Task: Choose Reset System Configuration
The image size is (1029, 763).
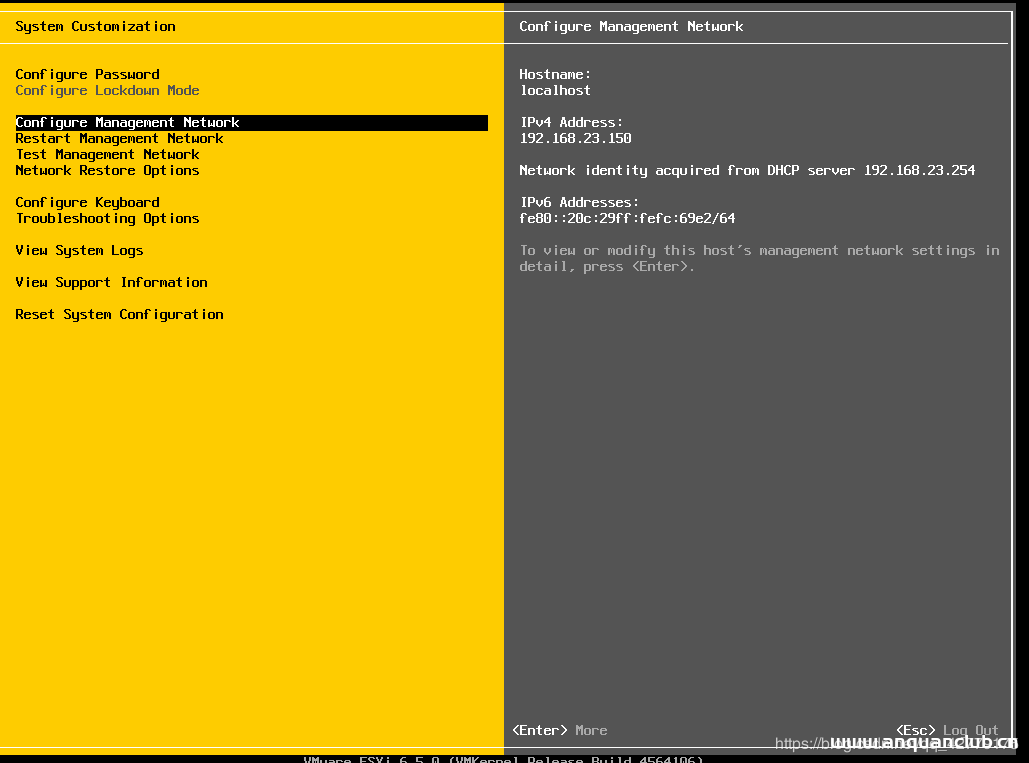Action: (x=119, y=314)
